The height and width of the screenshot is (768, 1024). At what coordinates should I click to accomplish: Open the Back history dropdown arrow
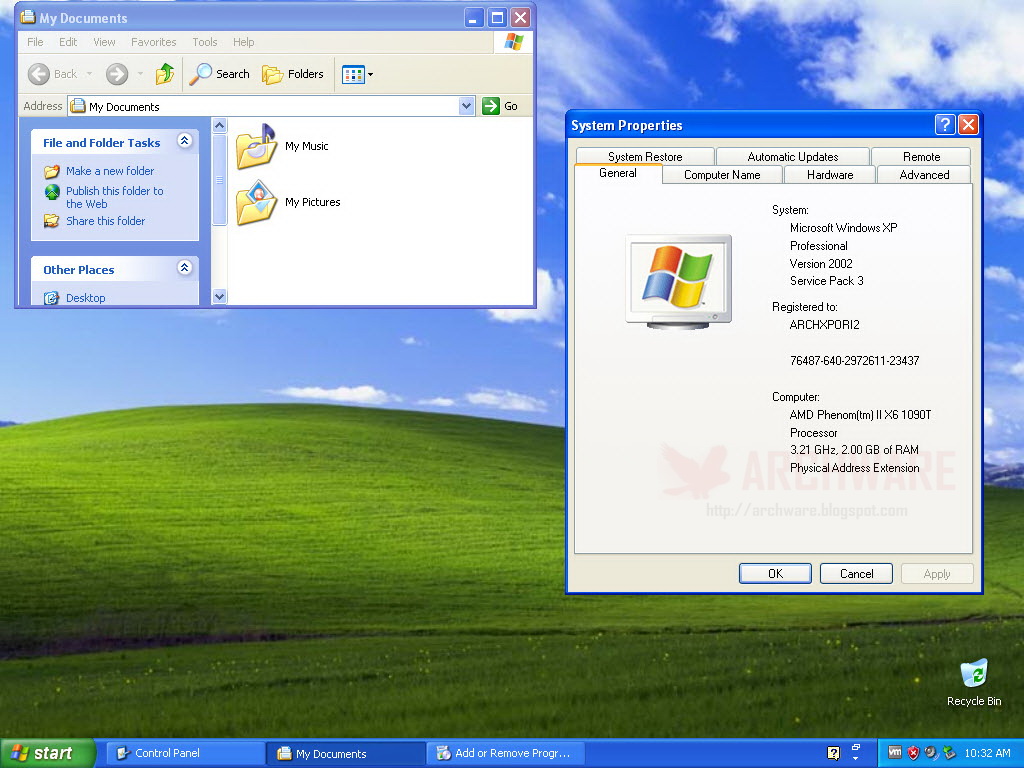click(x=89, y=74)
